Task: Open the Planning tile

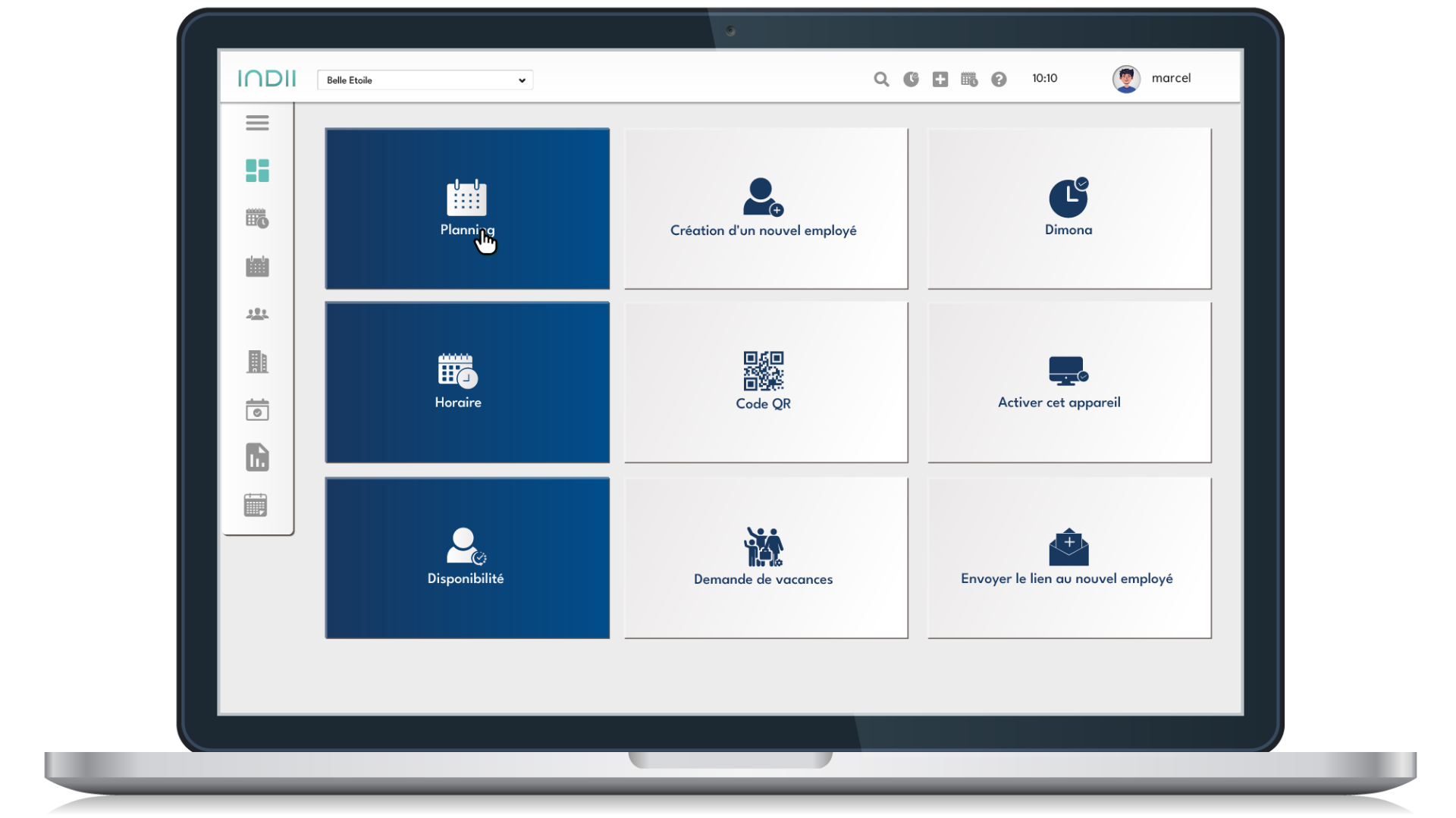Action: [467, 208]
